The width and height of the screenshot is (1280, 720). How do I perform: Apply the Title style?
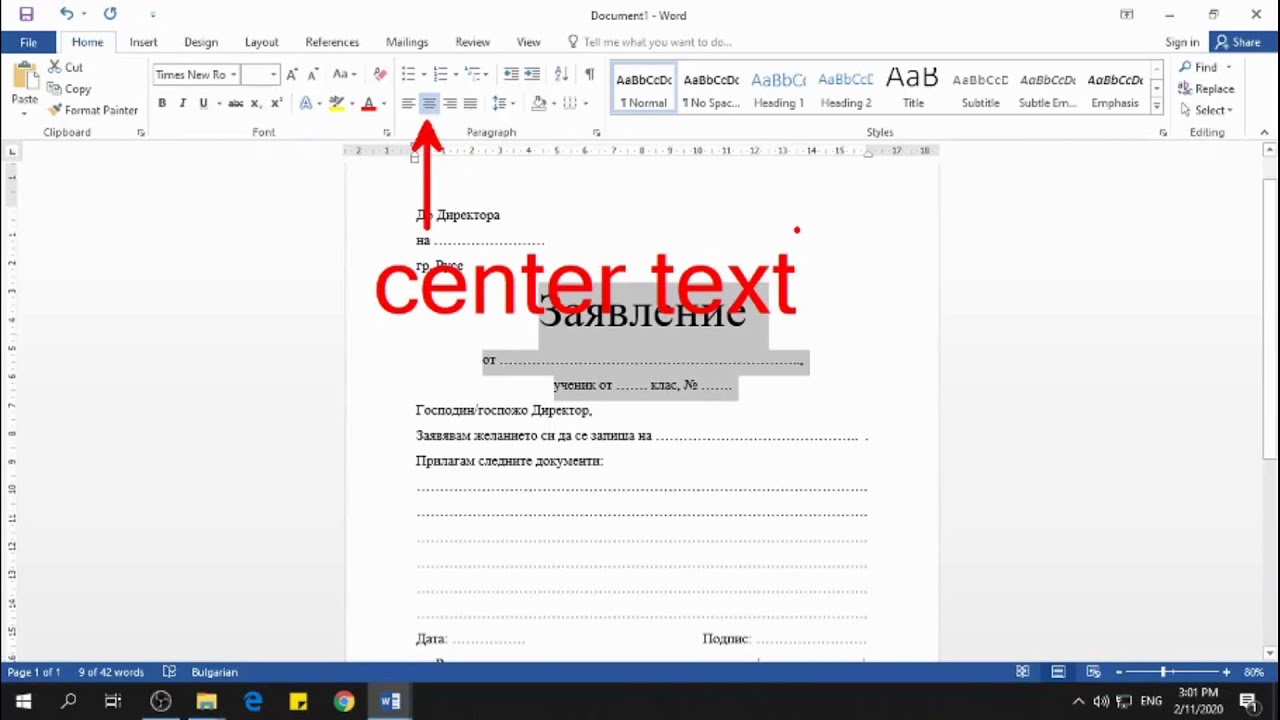913,88
